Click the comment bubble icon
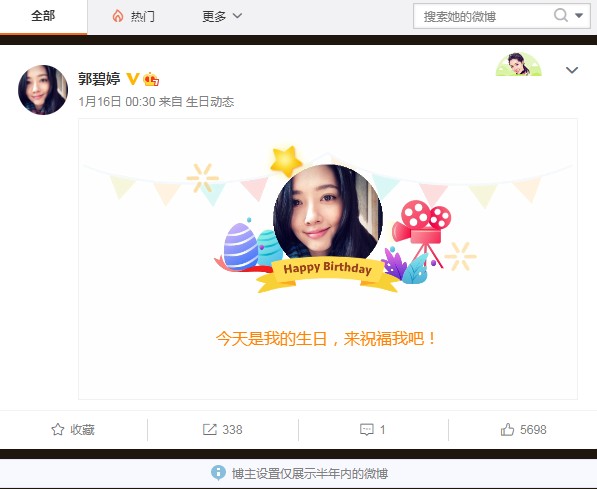The image size is (597, 489). tap(367, 430)
